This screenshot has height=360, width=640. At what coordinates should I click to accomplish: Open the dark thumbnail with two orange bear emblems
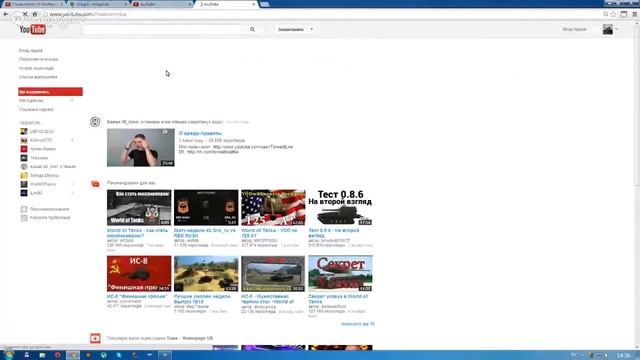coord(206,207)
